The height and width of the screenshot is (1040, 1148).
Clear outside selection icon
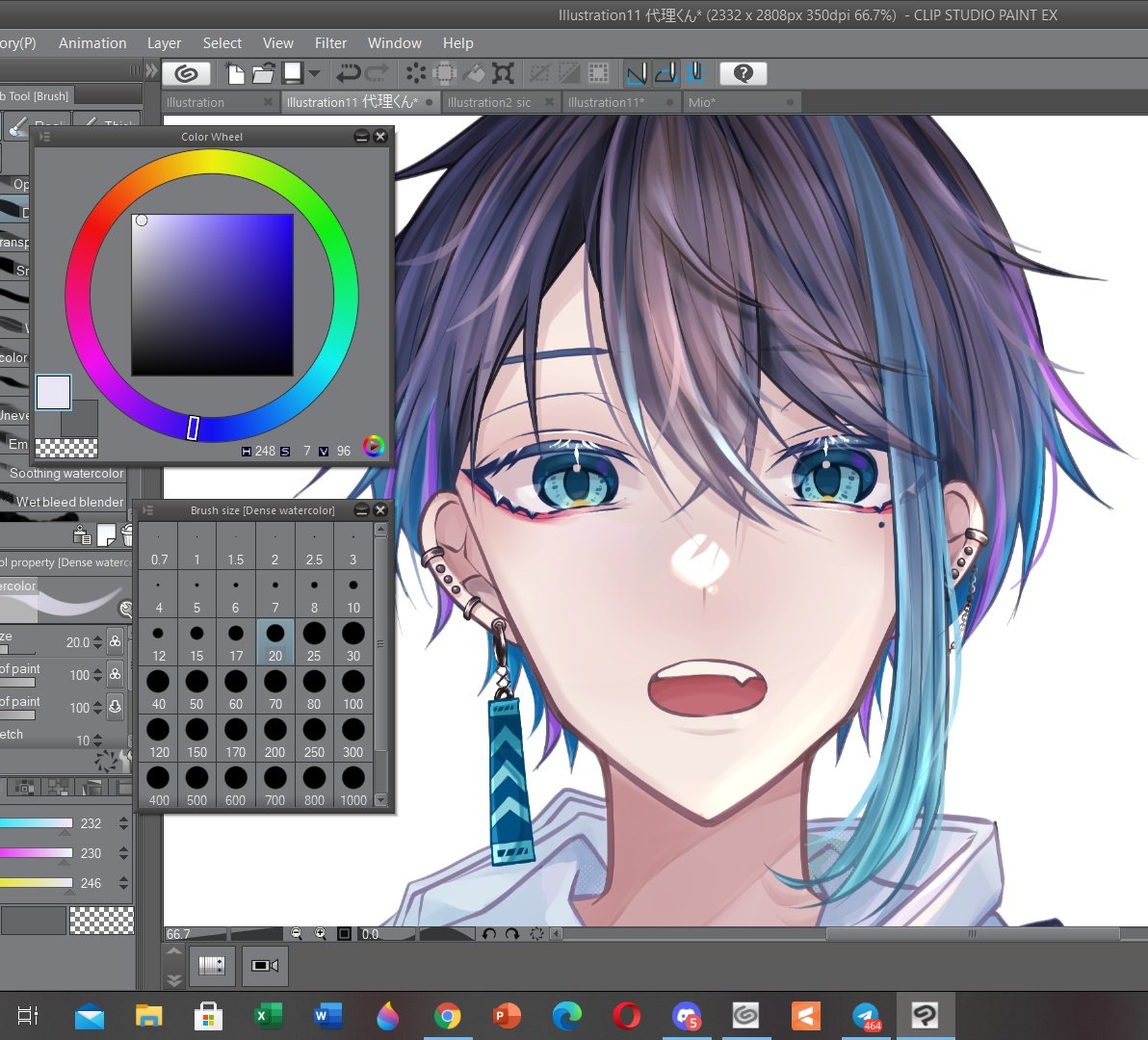coord(444,73)
